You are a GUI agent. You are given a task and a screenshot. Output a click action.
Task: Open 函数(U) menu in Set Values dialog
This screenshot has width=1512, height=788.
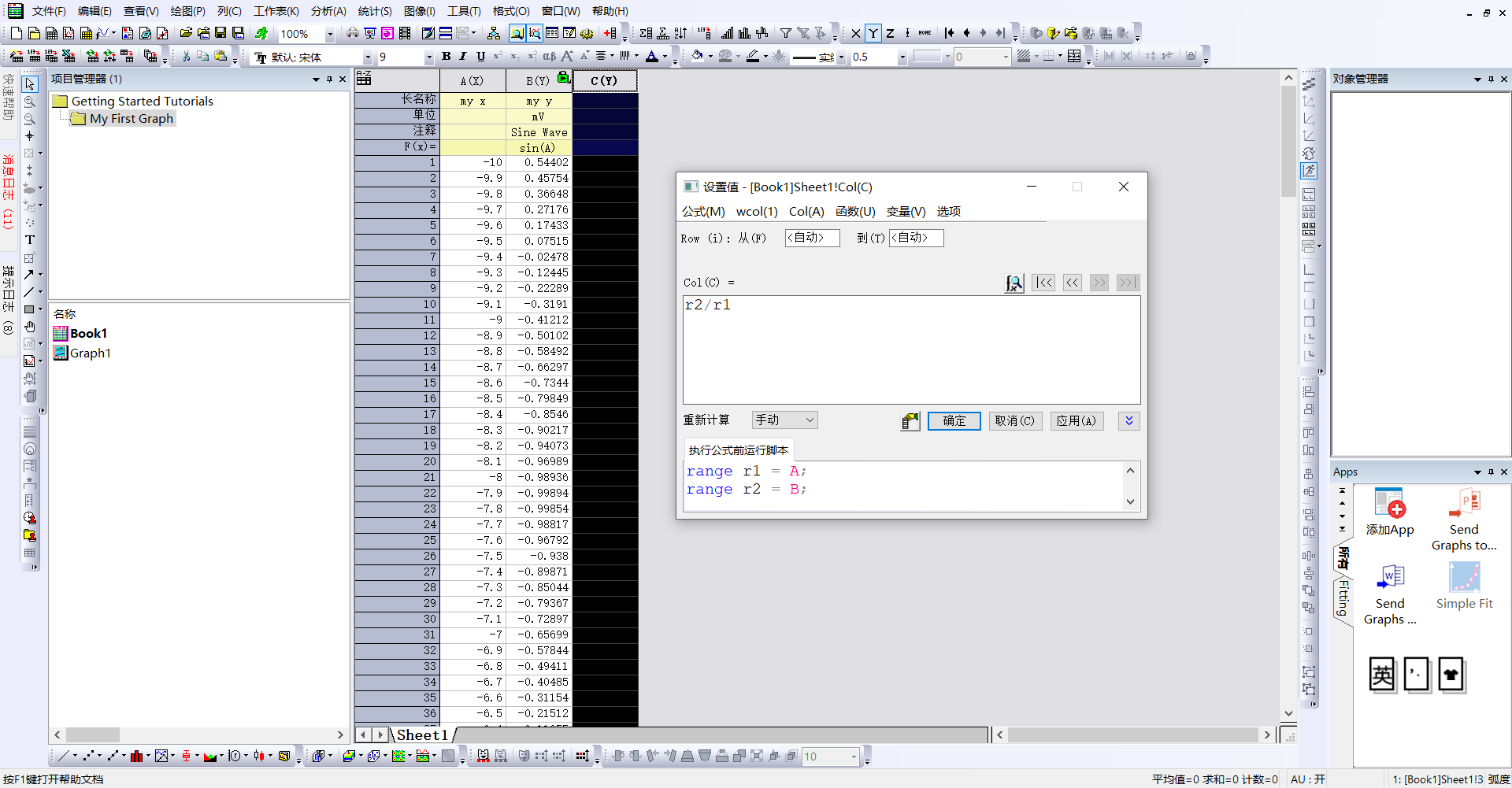click(x=855, y=212)
